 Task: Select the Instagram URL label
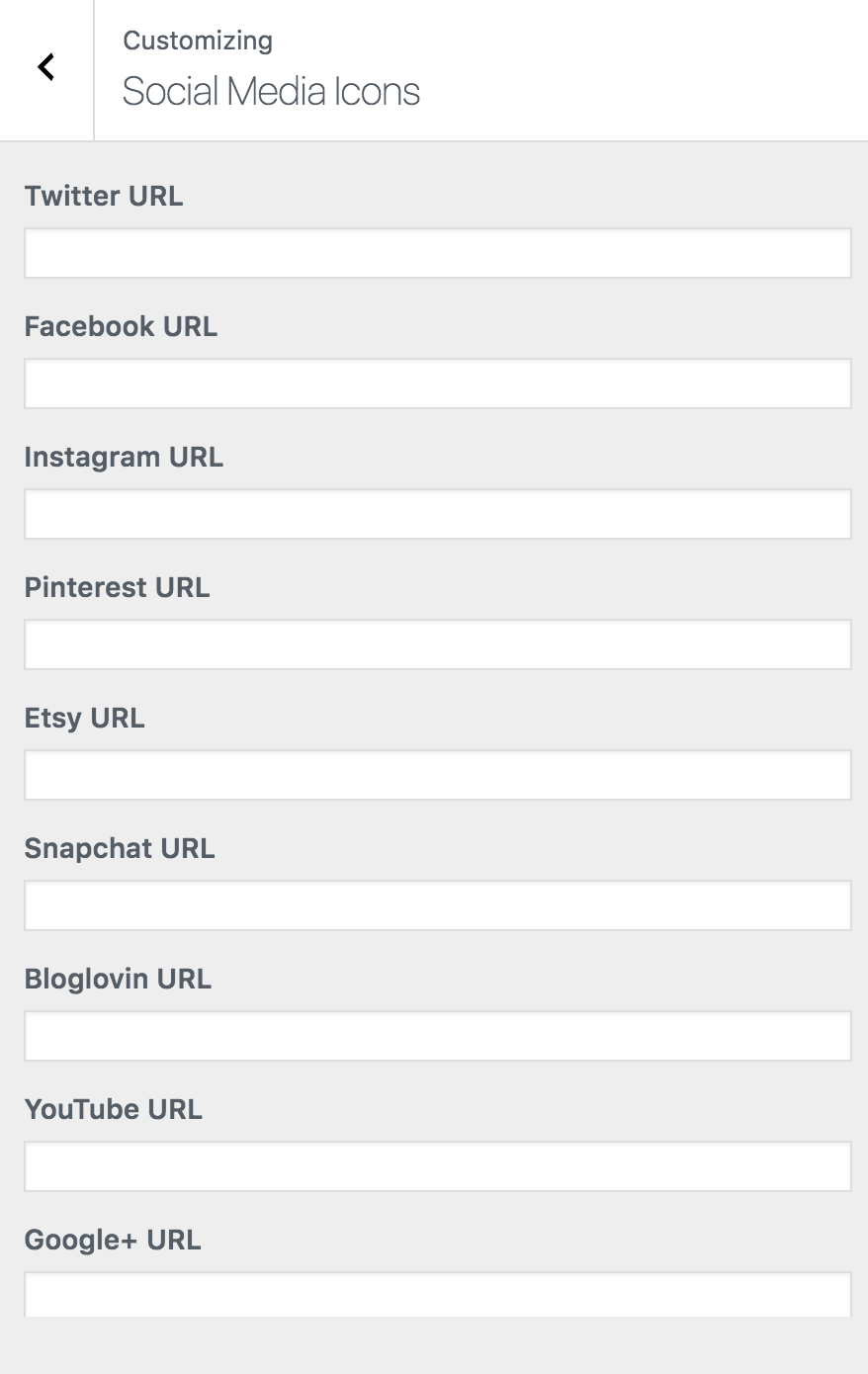tap(124, 458)
